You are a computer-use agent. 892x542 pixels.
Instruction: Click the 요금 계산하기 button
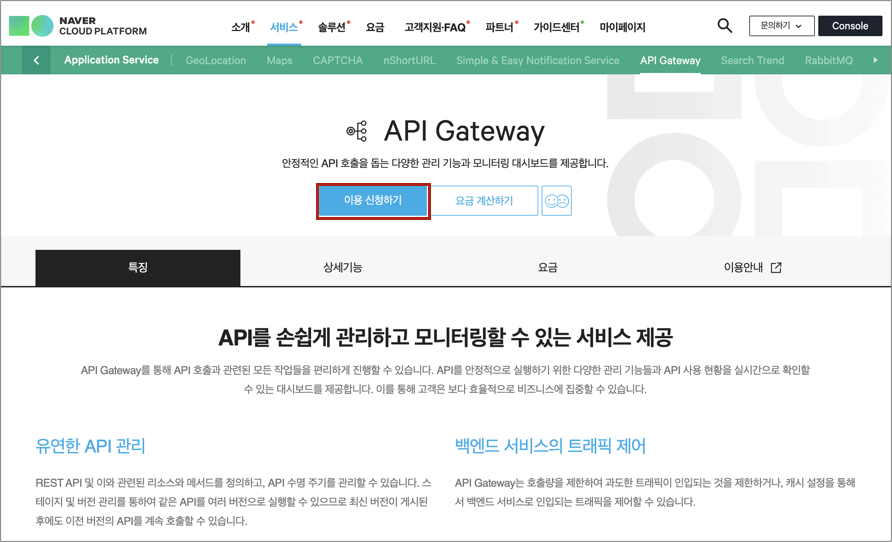coord(484,201)
